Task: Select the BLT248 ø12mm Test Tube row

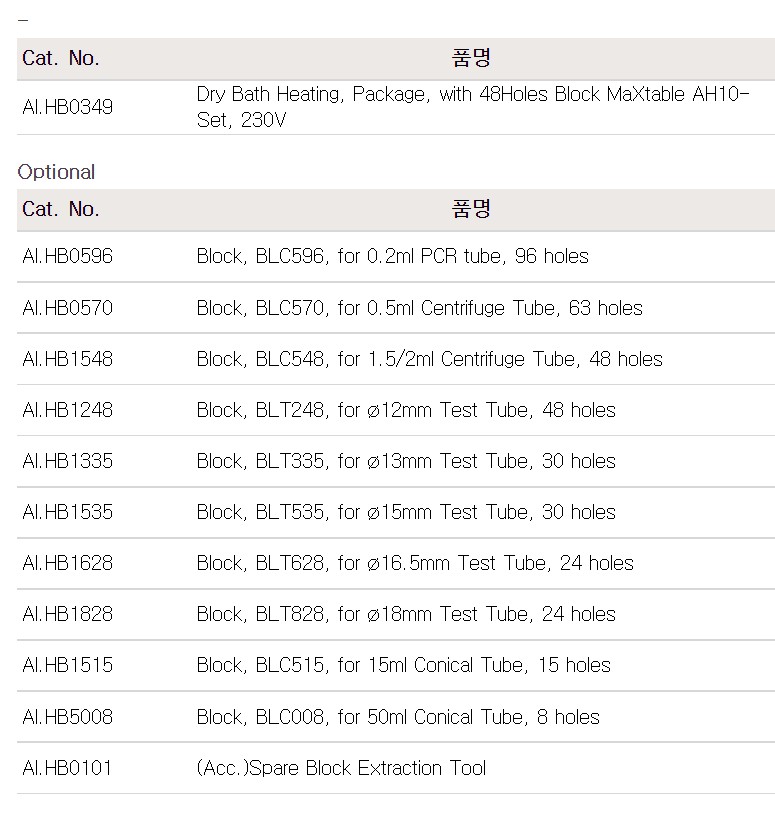Action: pos(406,410)
